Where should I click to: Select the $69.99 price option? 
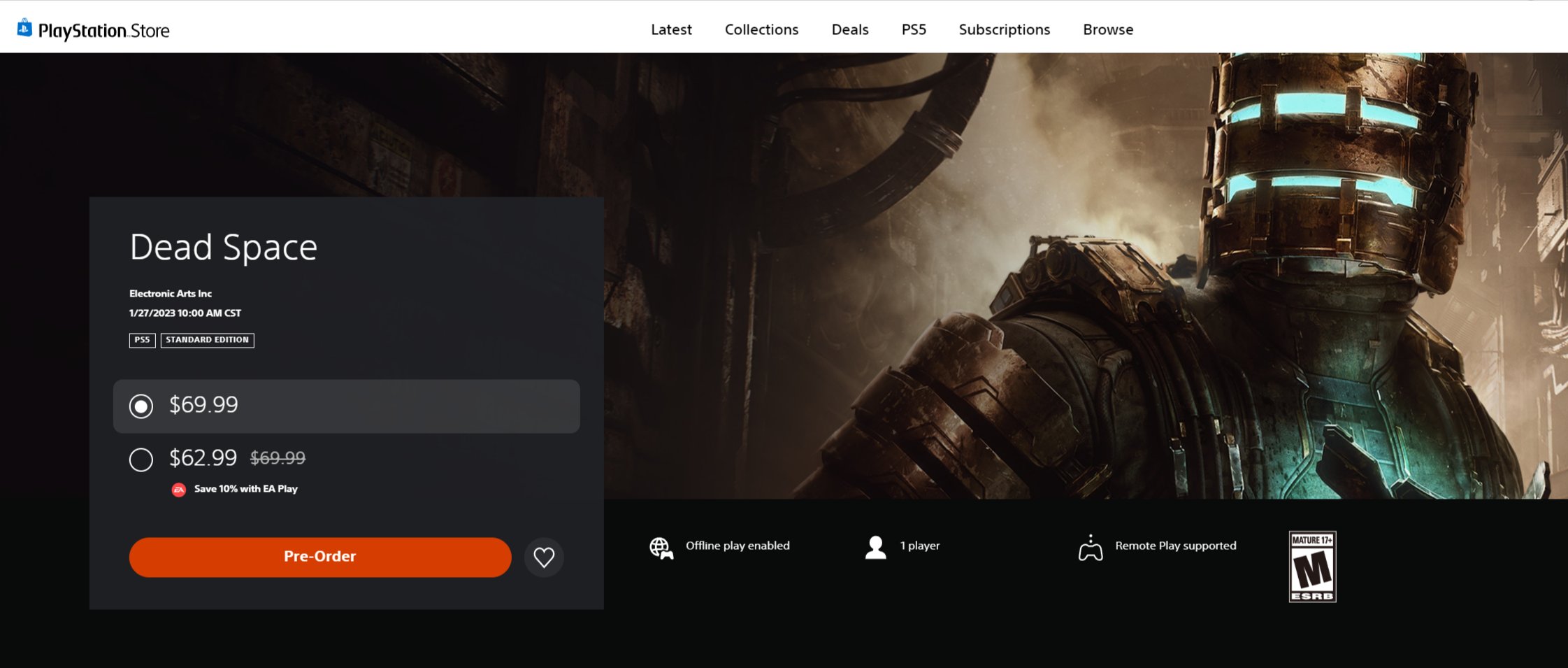point(347,406)
